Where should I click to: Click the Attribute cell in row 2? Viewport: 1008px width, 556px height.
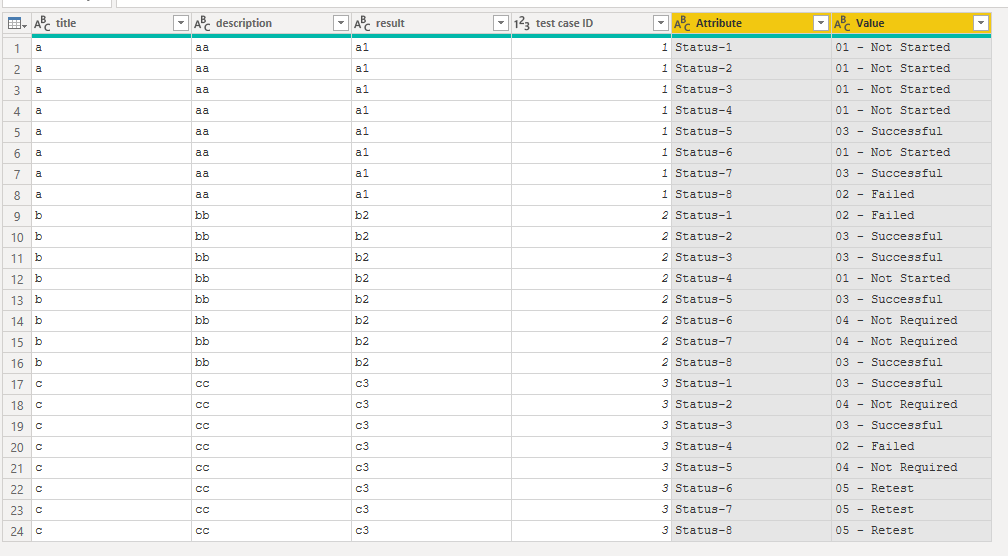tap(752, 69)
